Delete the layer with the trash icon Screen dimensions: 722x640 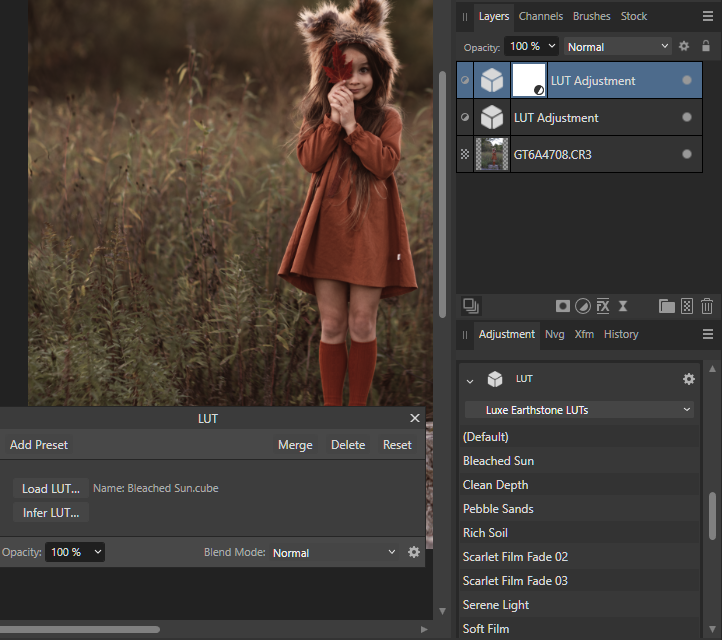coord(707,306)
